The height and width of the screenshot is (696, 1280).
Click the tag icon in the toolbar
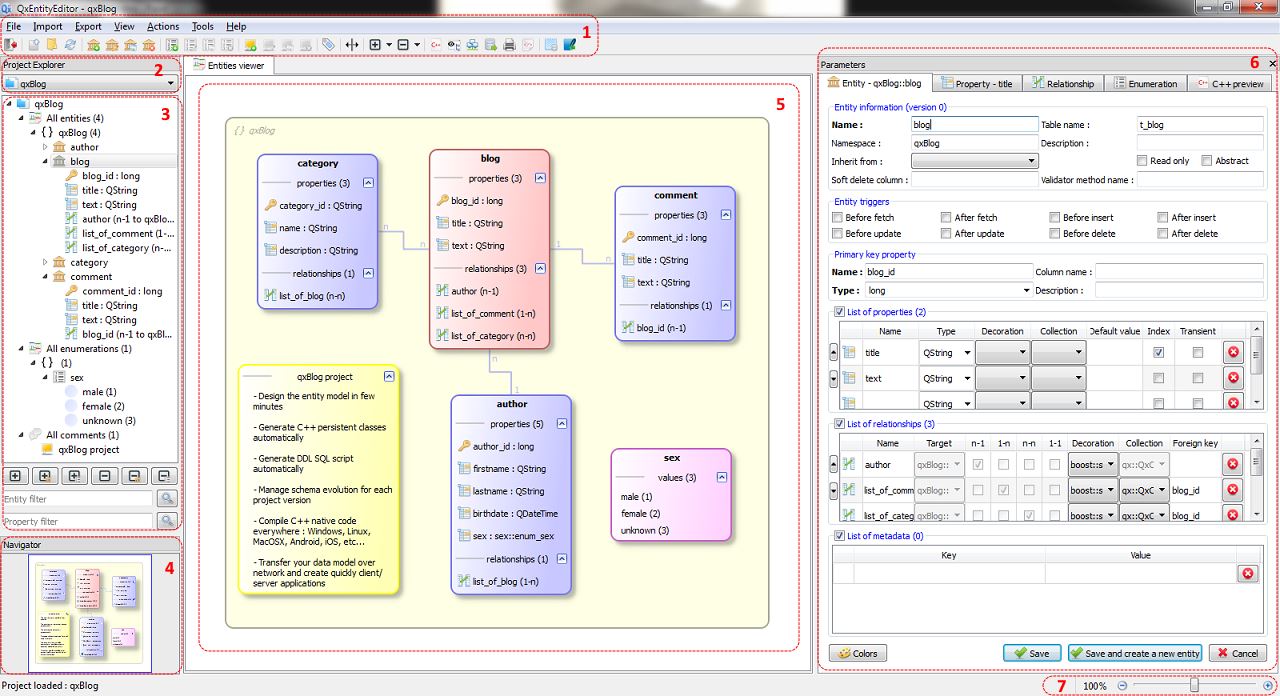coord(328,45)
